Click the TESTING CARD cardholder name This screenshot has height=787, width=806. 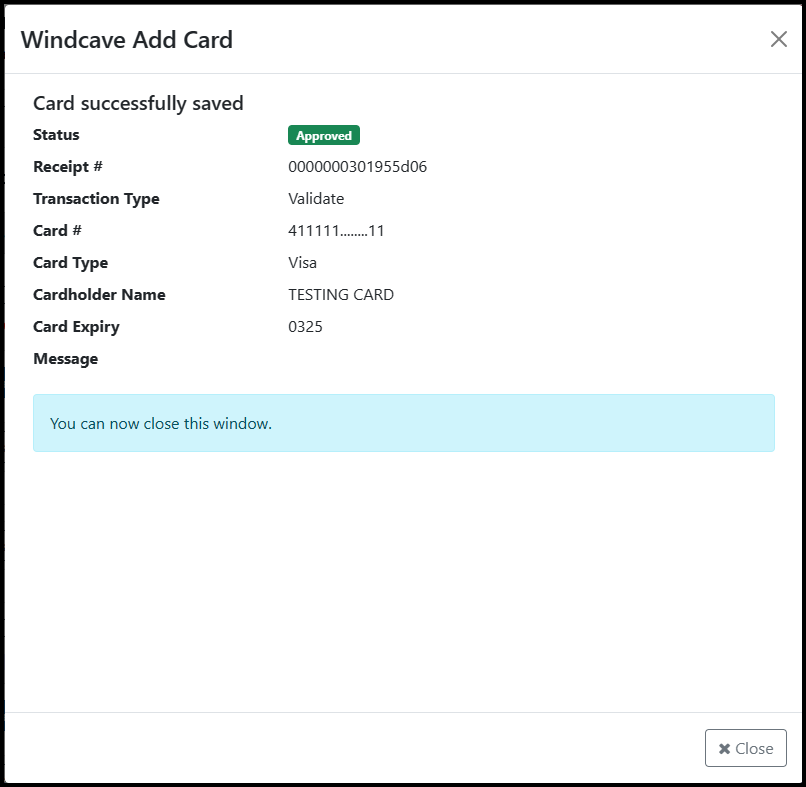[341, 295]
